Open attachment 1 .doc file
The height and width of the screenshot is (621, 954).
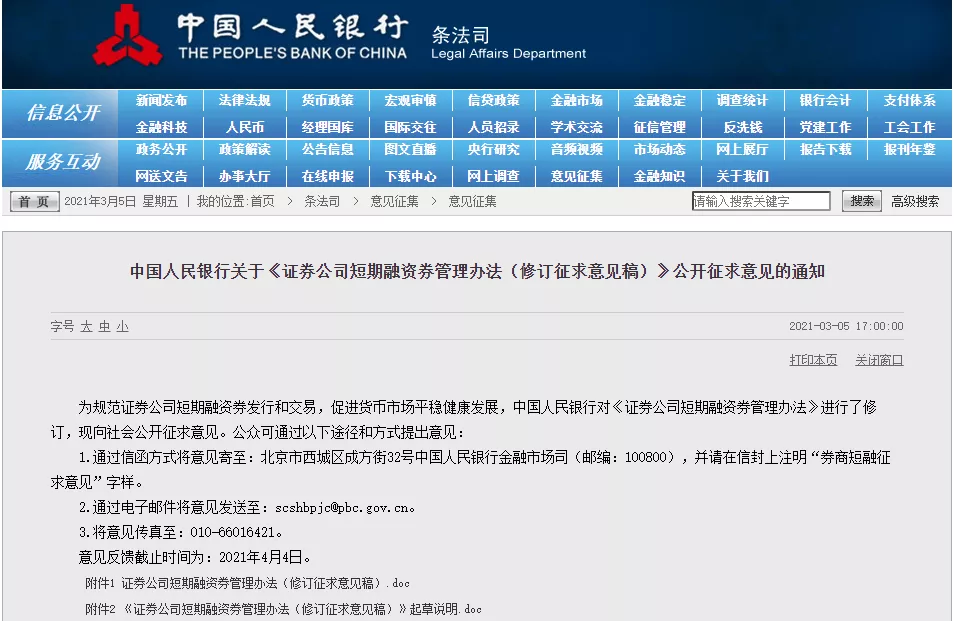coord(265,583)
